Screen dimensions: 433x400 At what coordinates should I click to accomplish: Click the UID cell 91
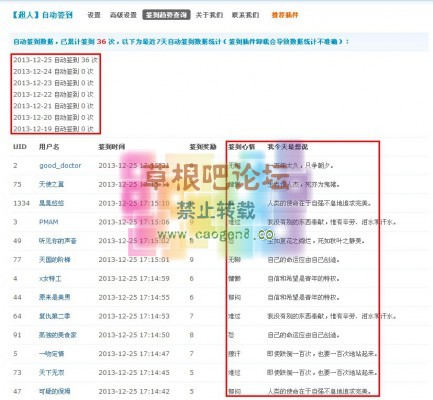coord(17,335)
